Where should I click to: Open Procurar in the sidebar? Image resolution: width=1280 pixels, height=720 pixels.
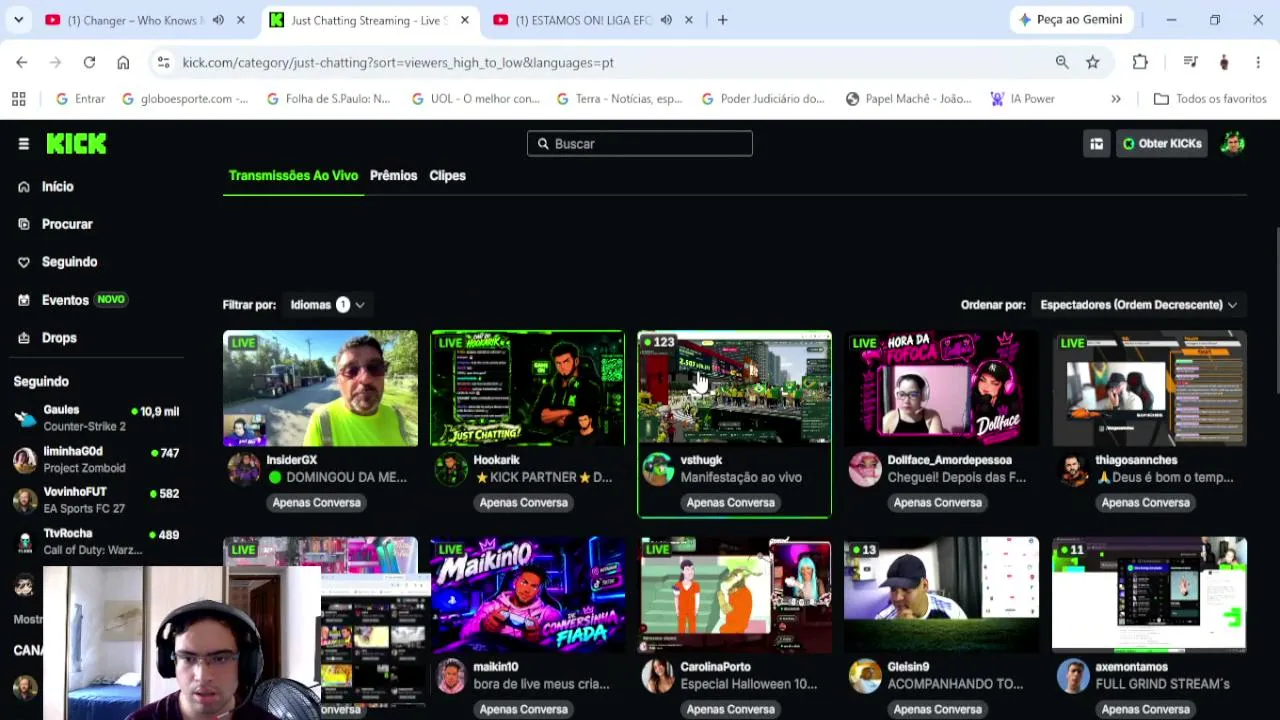click(x=56, y=224)
